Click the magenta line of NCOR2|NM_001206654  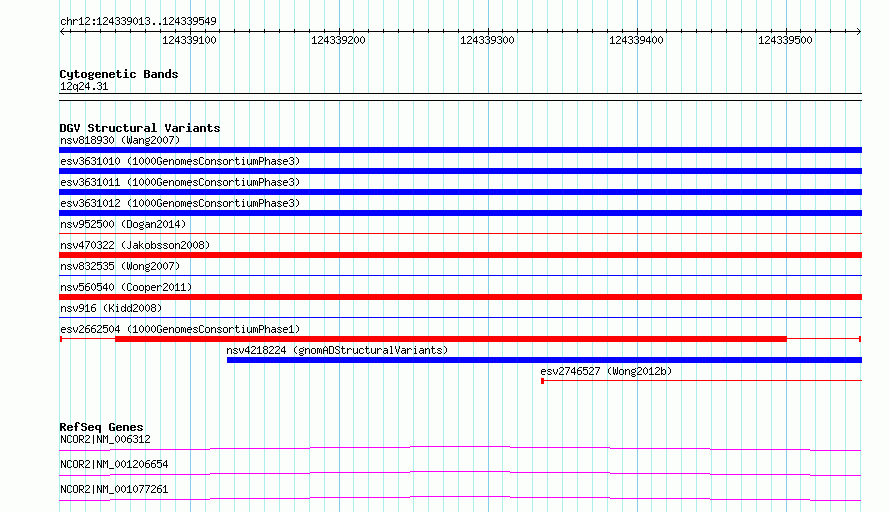[x=460, y=473]
